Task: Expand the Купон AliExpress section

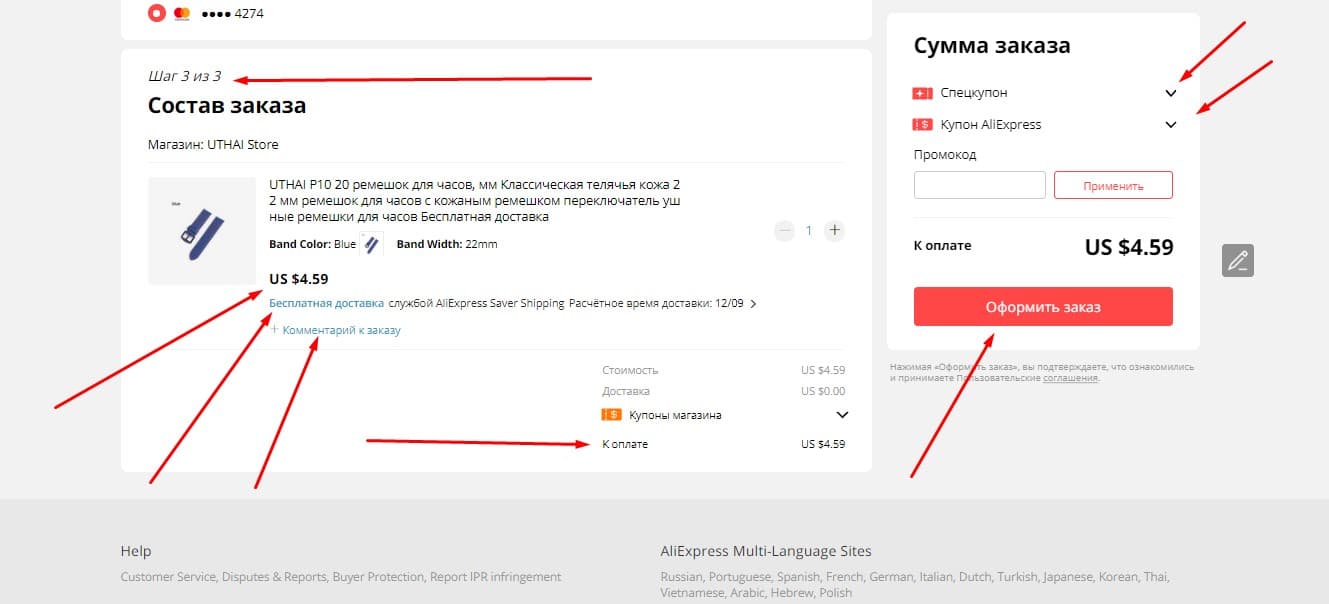Action: click(x=1171, y=125)
